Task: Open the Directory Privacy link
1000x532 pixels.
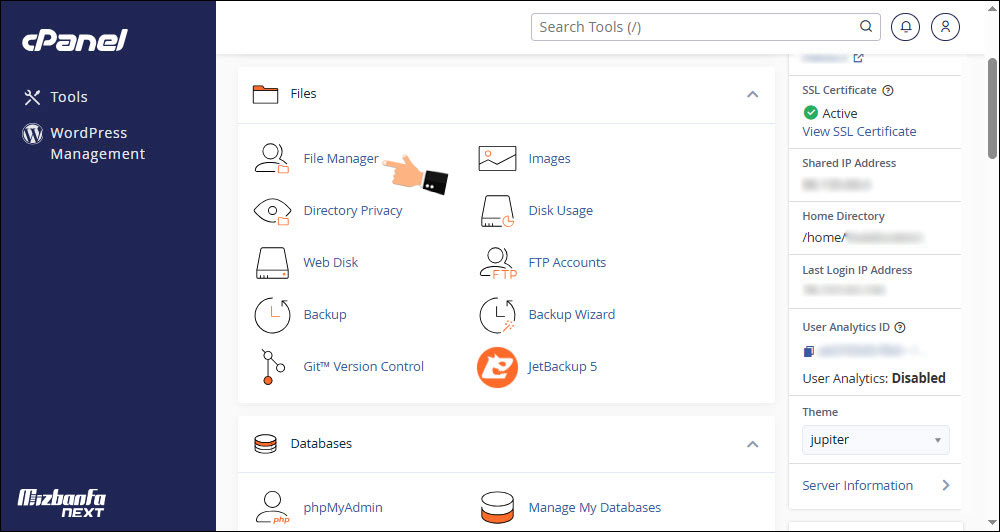Action: (353, 211)
